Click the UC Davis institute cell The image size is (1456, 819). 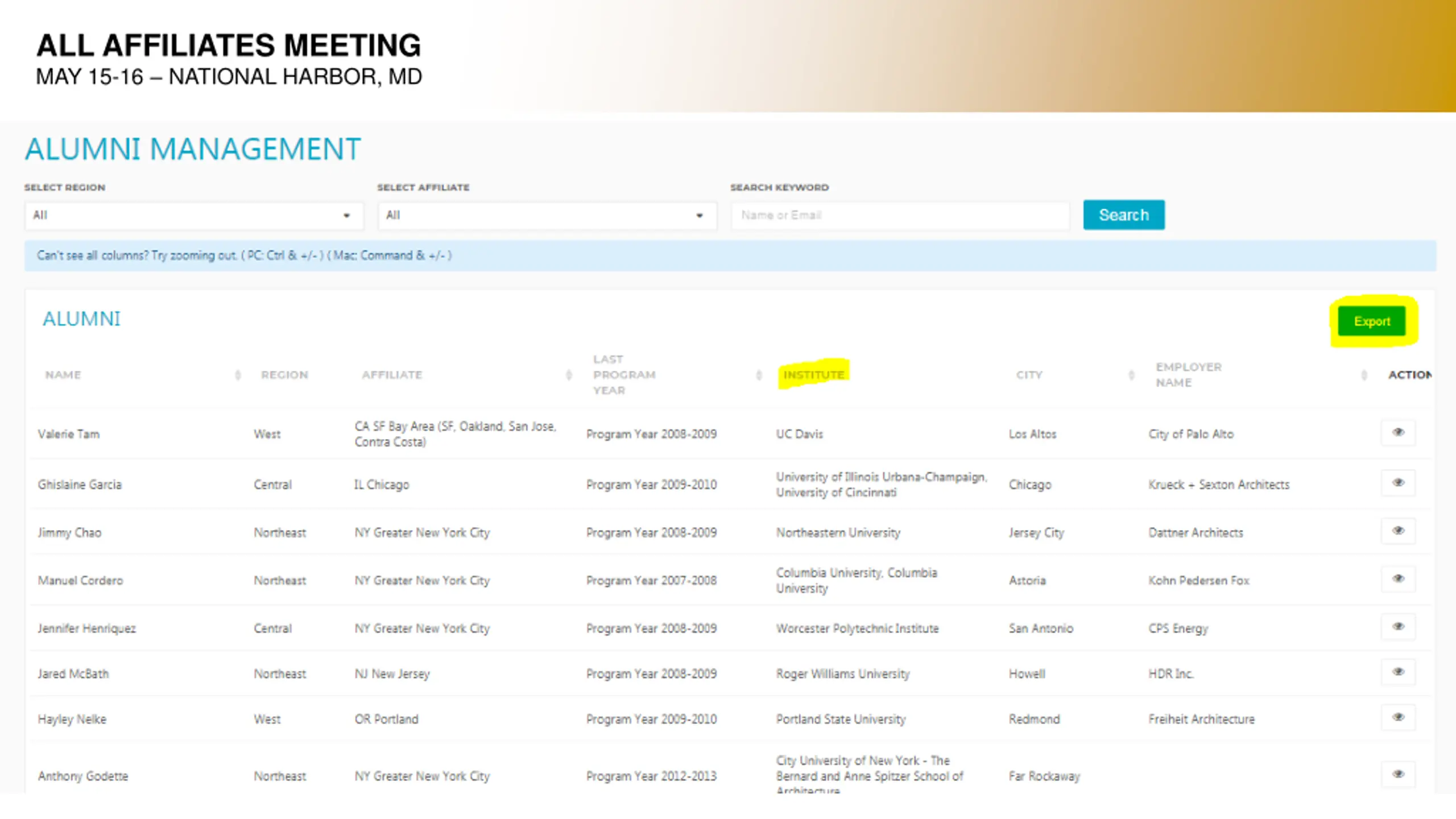click(799, 434)
